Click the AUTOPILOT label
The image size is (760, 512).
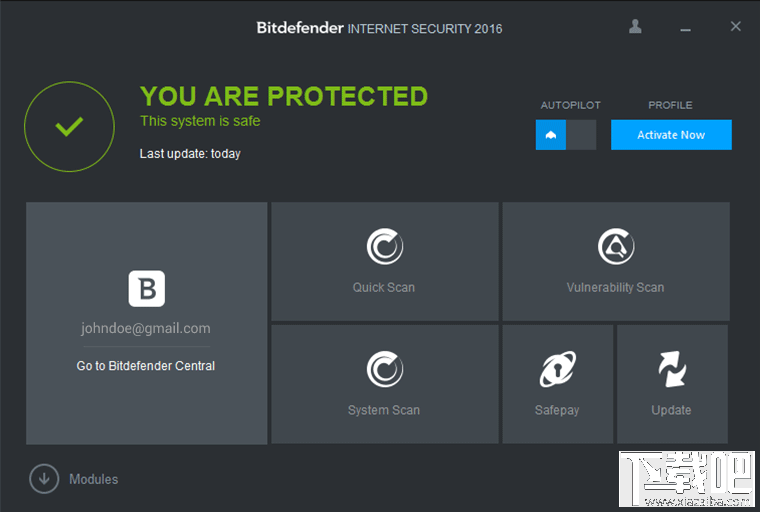click(570, 105)
